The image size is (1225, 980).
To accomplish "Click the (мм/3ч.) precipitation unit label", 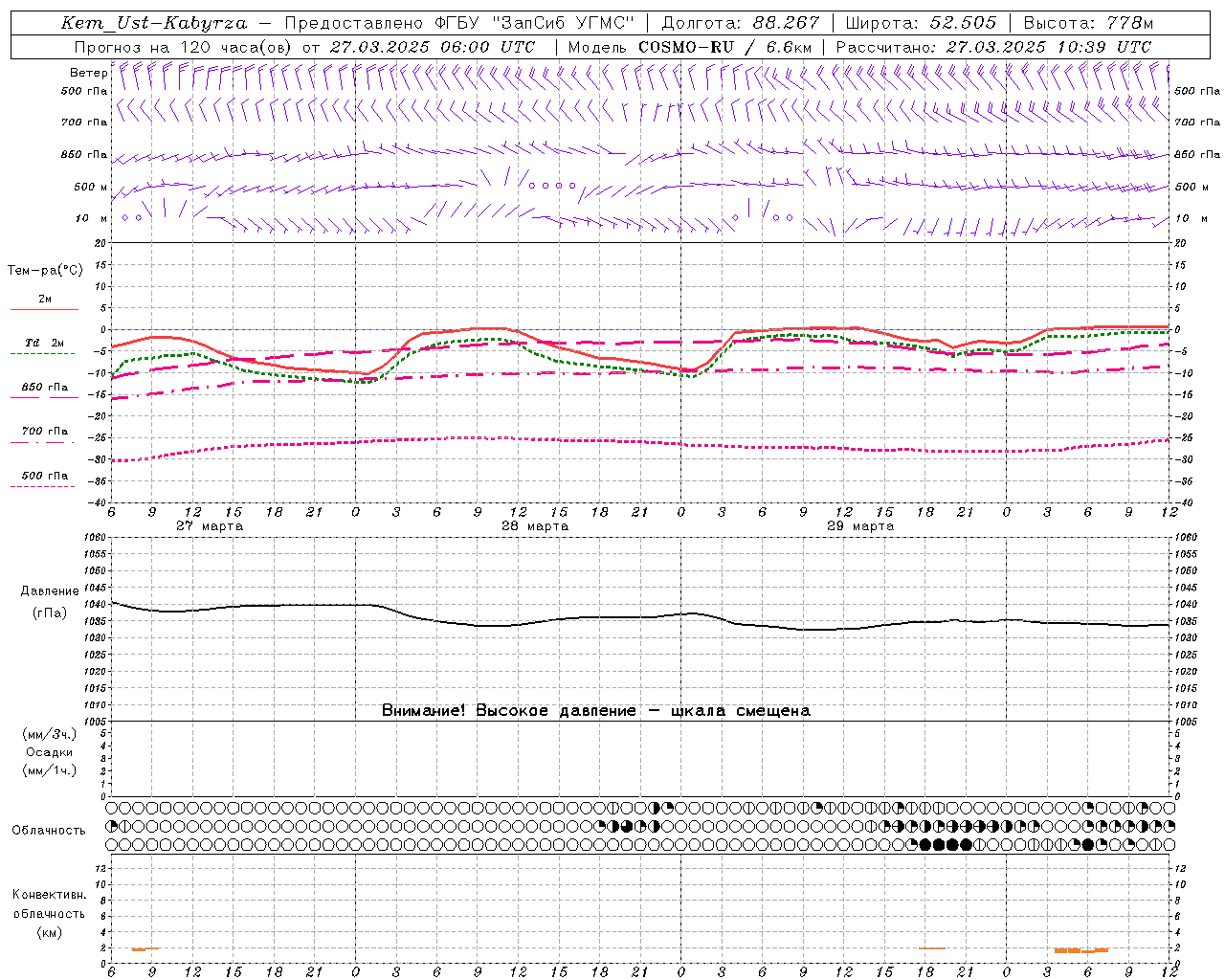I will pos(50,734).
